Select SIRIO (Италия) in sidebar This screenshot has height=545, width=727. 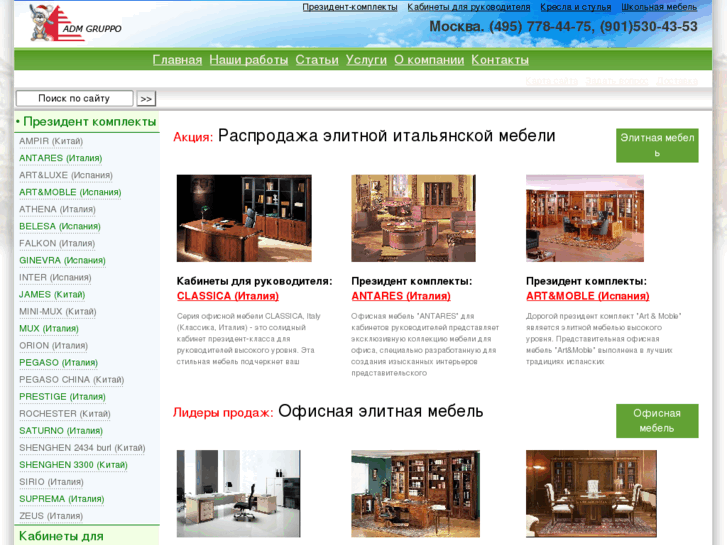tap(51, 482)
